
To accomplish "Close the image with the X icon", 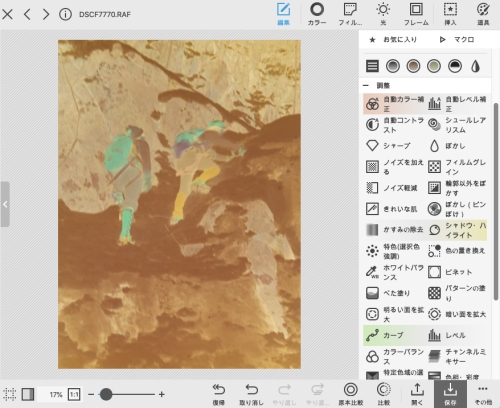I will click(x=7, y=14).
